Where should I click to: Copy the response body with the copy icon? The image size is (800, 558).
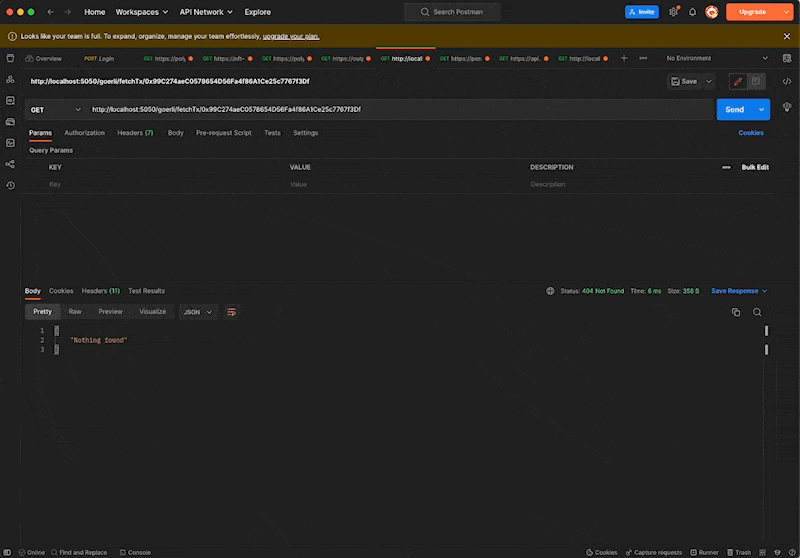click(736, 312)
